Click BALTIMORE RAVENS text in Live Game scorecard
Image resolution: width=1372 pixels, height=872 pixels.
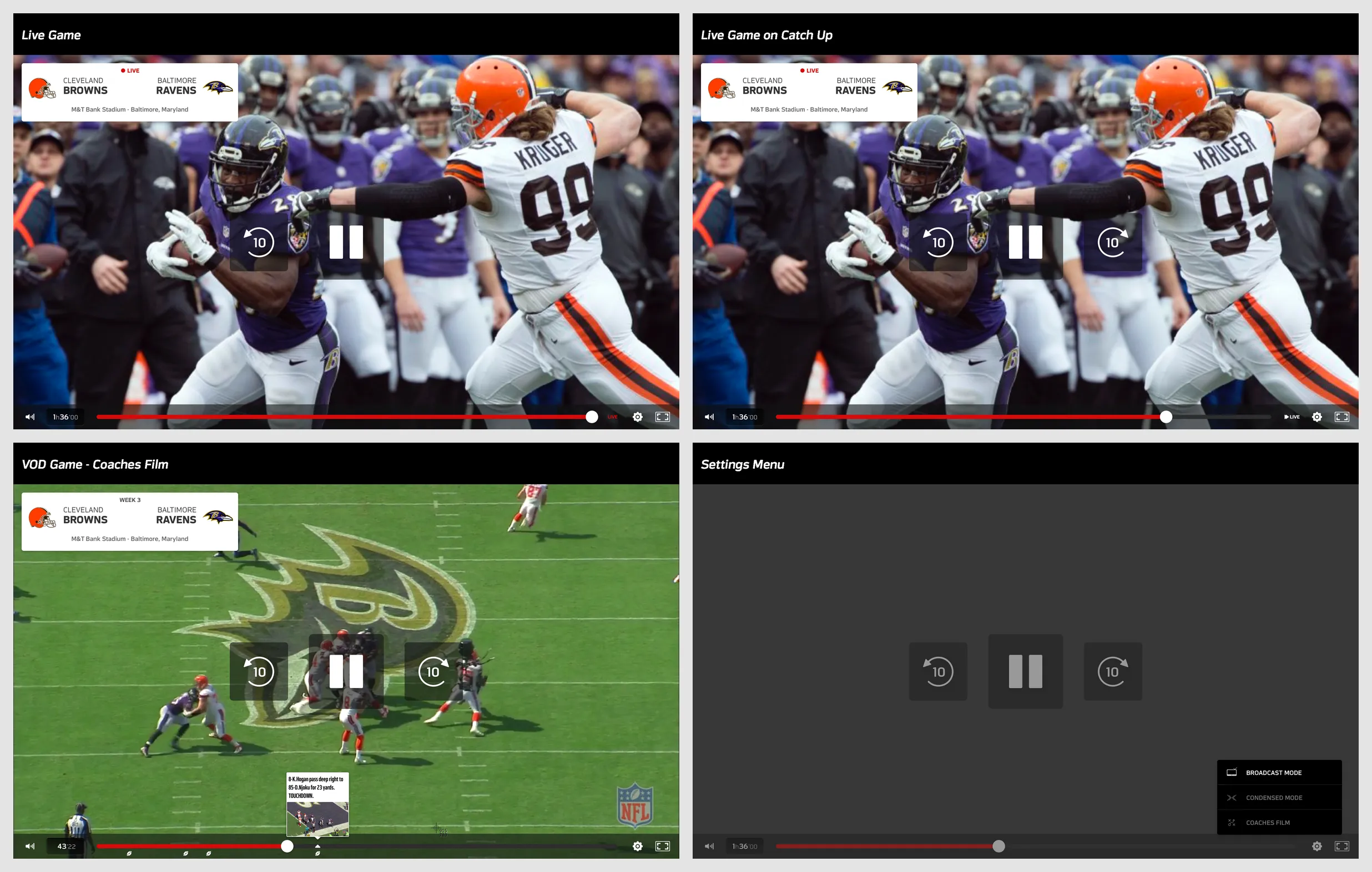(x=176, y=86)
